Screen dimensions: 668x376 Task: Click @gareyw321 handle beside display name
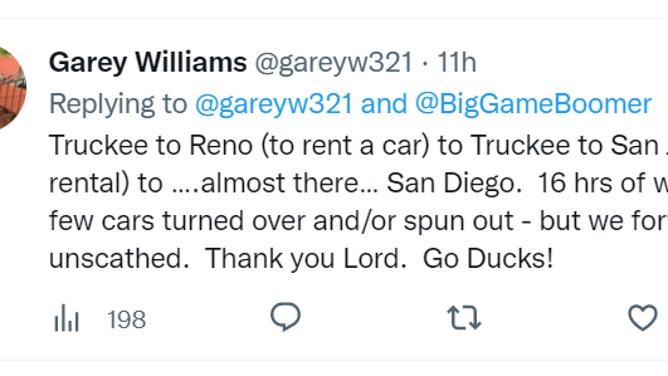pyautogui.click(x=334, y=63)
